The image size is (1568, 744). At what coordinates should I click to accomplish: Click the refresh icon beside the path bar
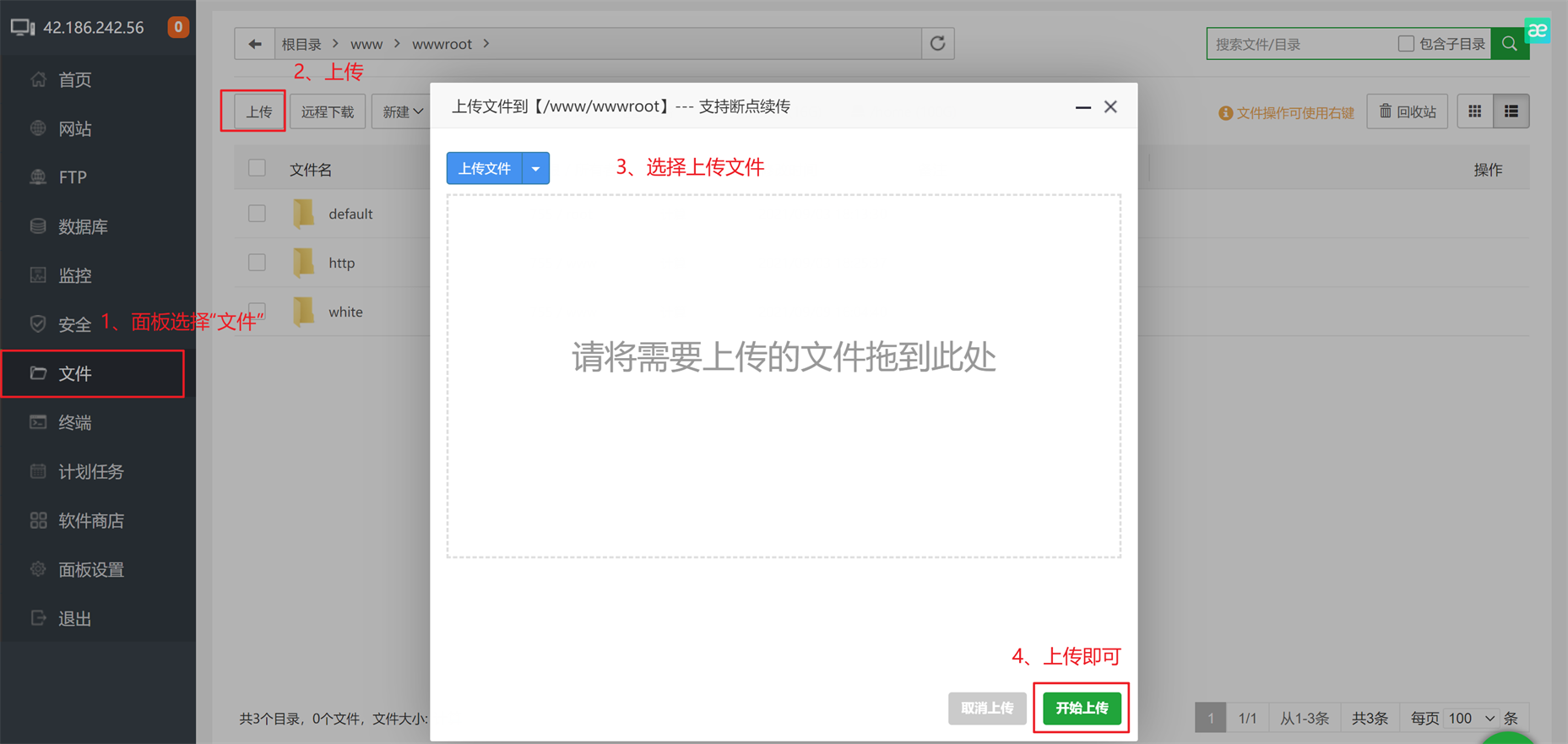[x=937, y=44]
